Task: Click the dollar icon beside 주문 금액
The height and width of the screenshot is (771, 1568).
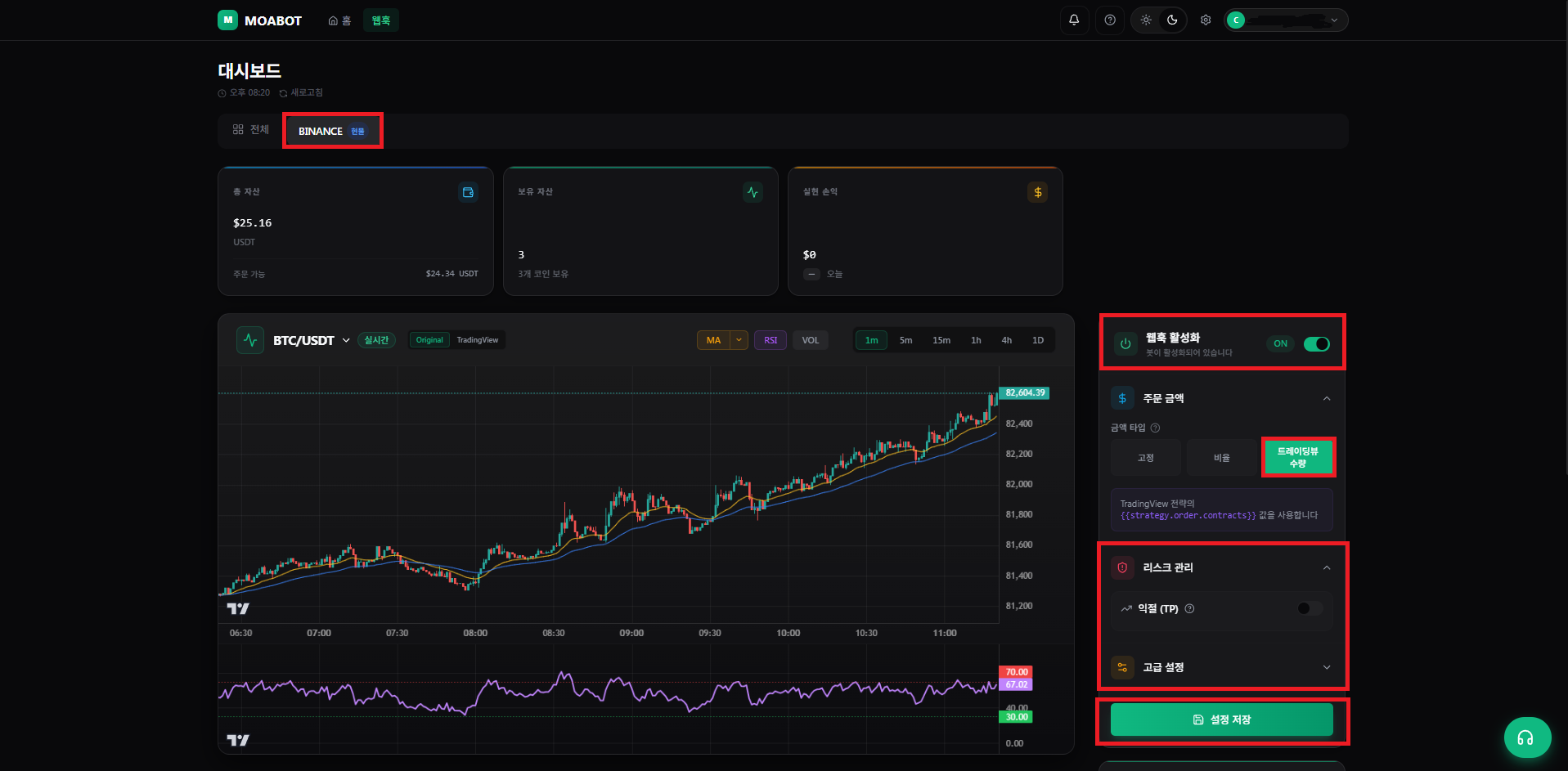Action: click(x=1122, y=398)
